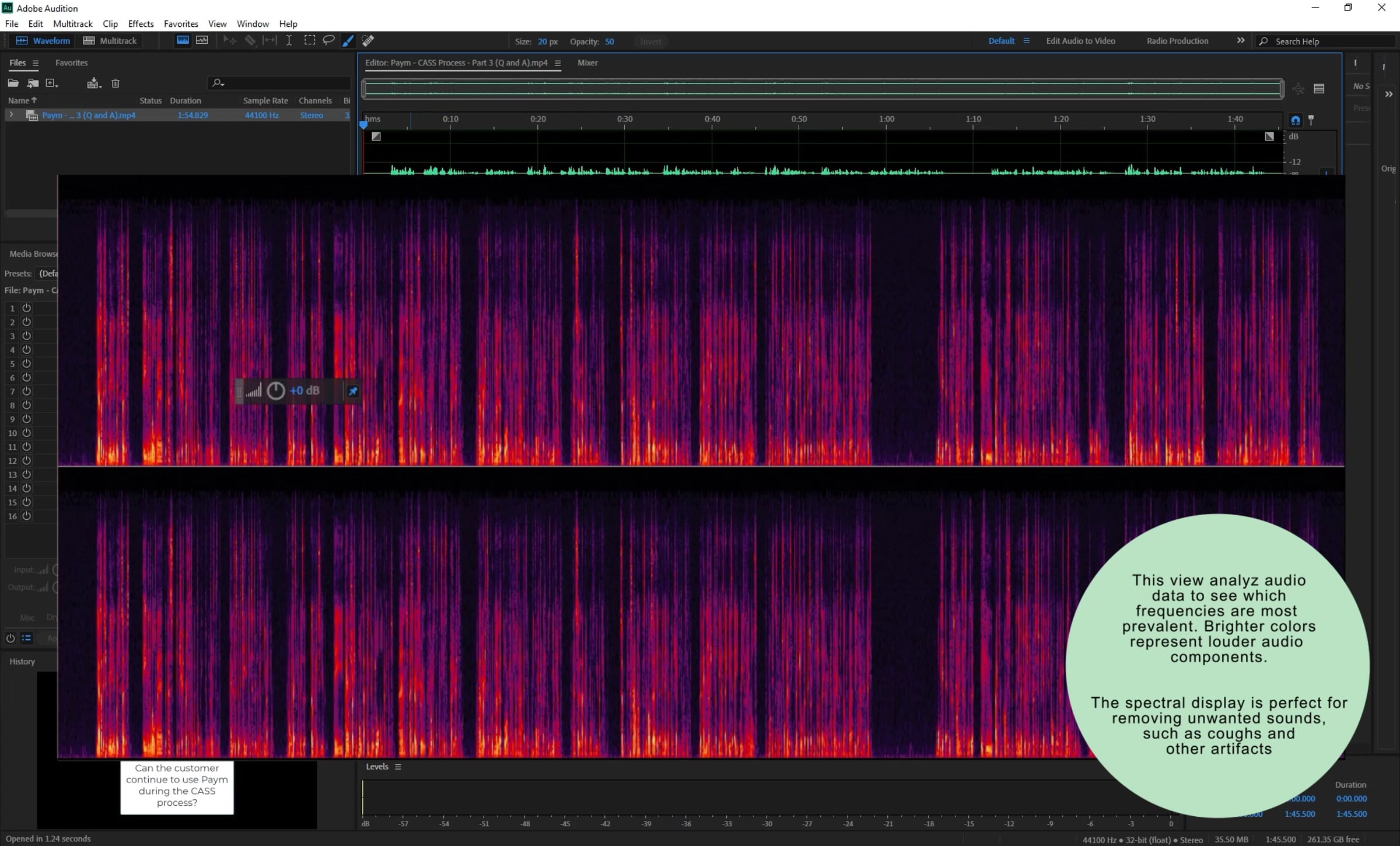The height and width of the screenshot is (846, 1400).
Task: Switch to the Mixer tab
Action: [587, 63]
